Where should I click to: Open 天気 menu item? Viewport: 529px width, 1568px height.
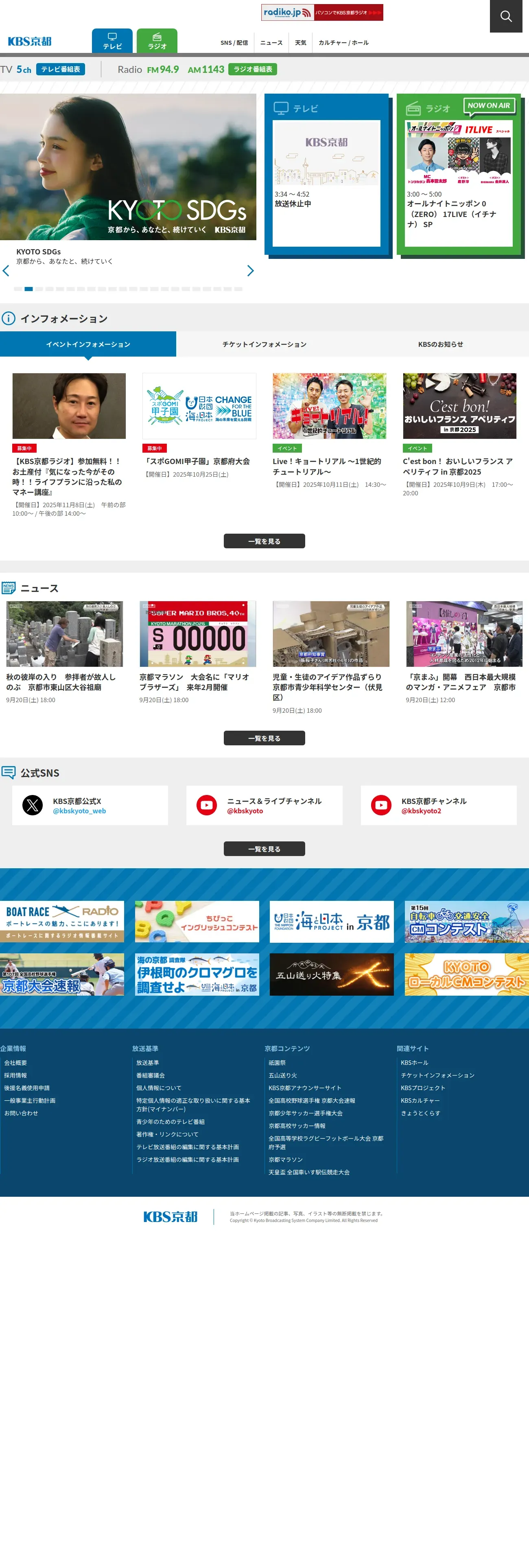click(x=301, y=43)
